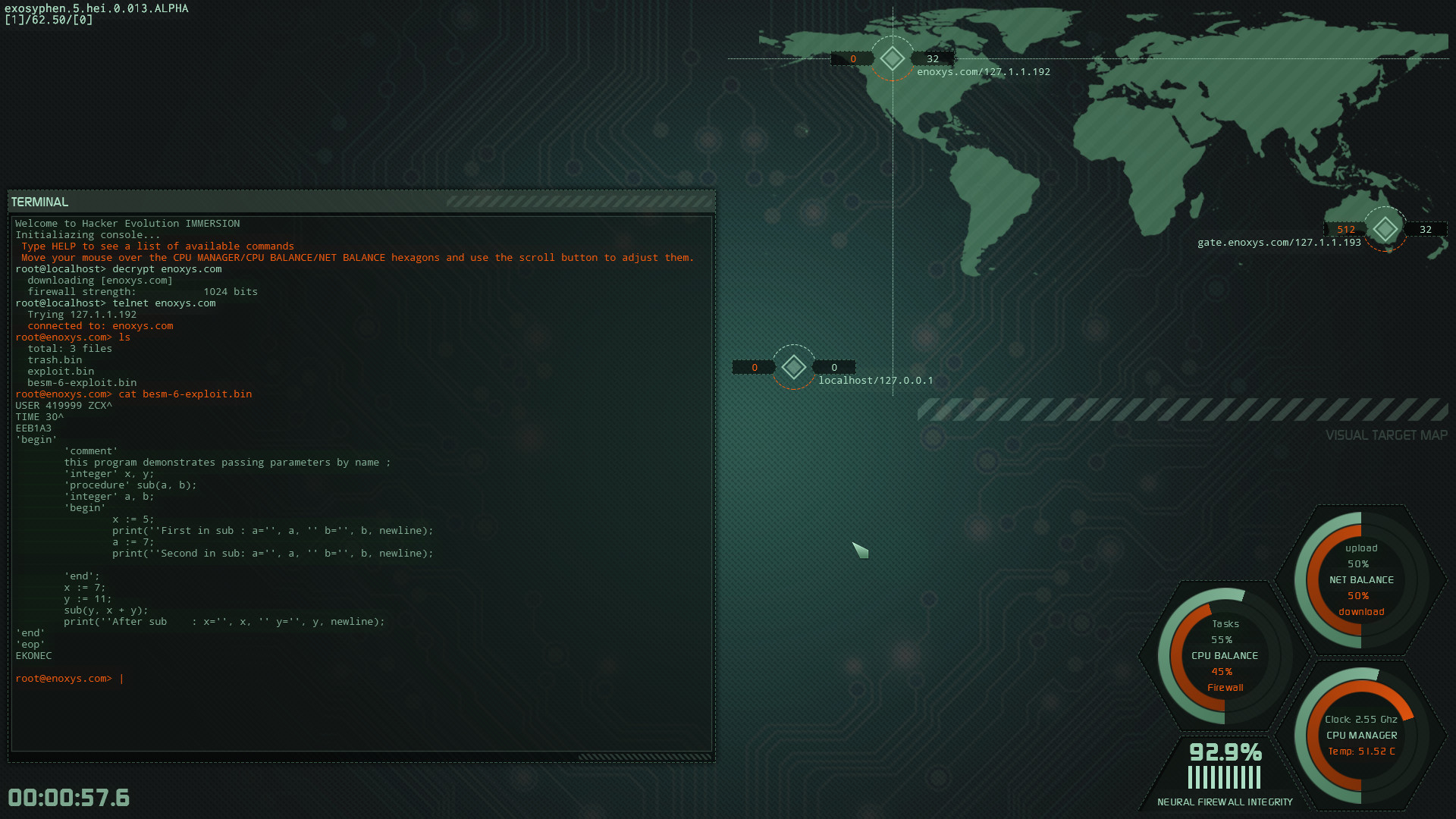The height and width of the screenshot is (819, 1456).
Task: Click the Neural Firewall Integrity percentage
Action: pos(1225,752)
